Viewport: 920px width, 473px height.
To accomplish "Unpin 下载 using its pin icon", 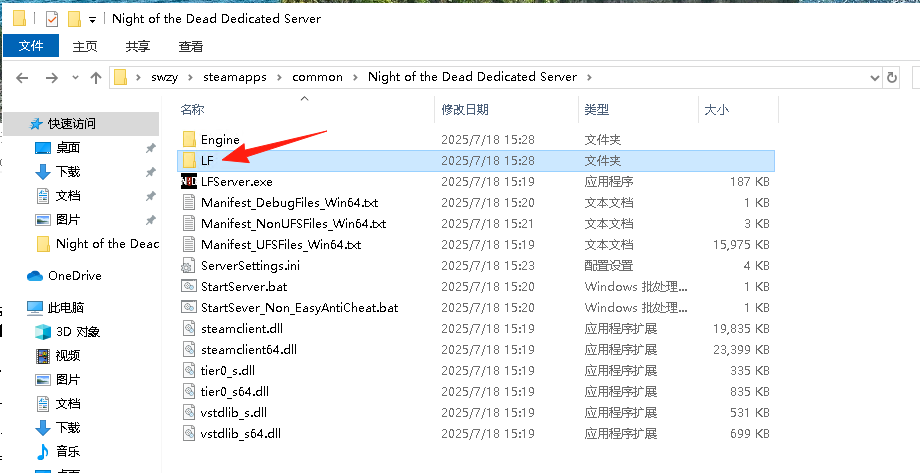I will [x=150, y=172].
